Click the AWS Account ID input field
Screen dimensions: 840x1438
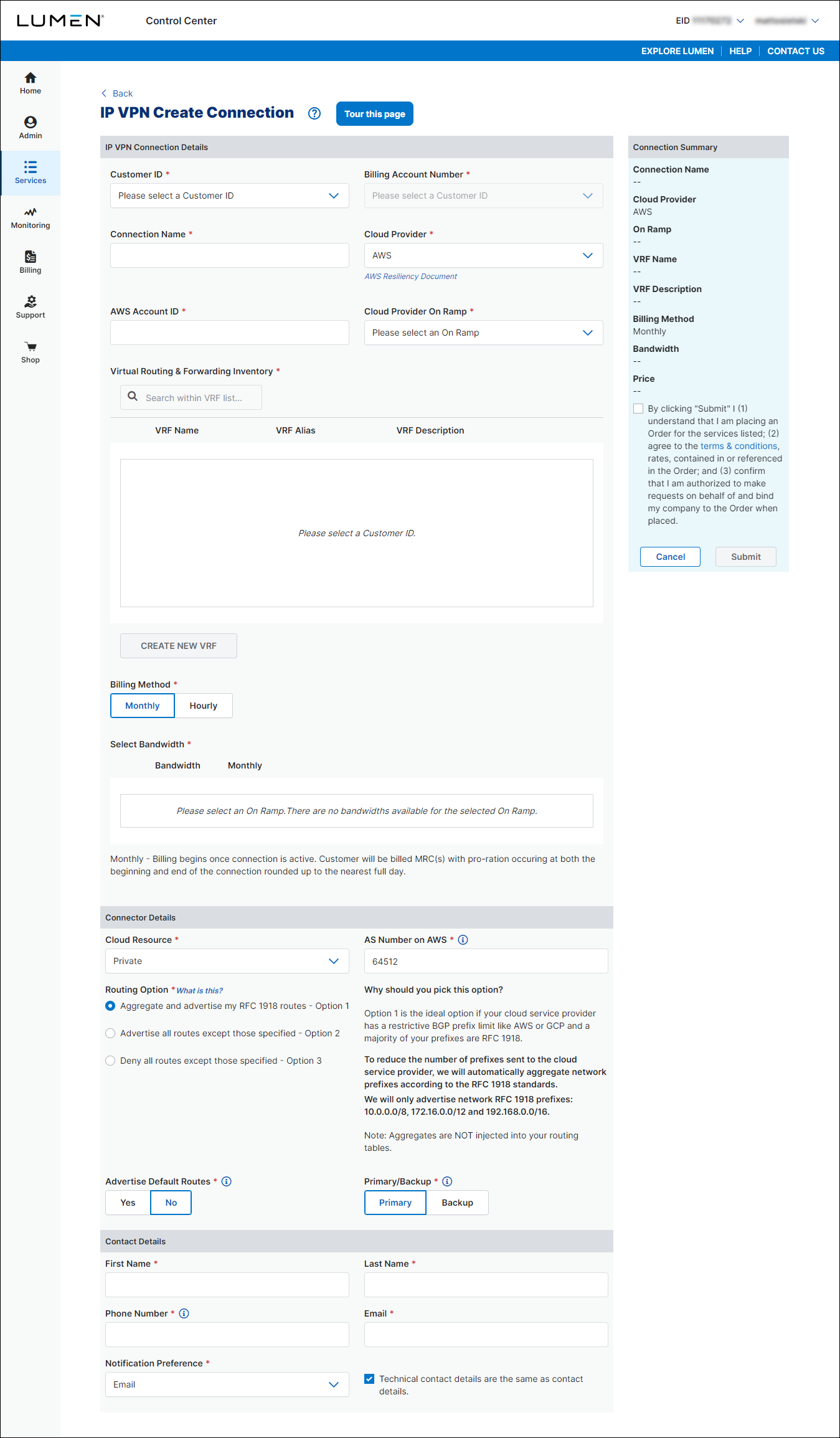(x=230, y=333)
